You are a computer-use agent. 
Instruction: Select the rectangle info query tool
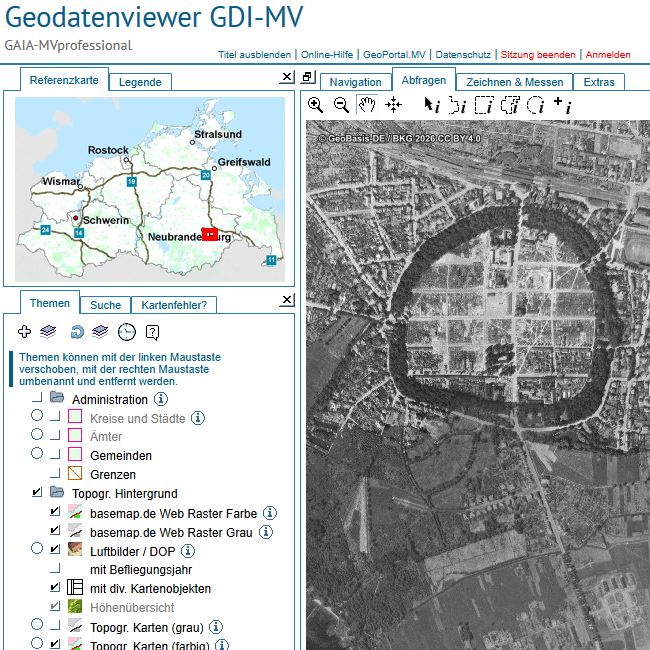(484, 105)
